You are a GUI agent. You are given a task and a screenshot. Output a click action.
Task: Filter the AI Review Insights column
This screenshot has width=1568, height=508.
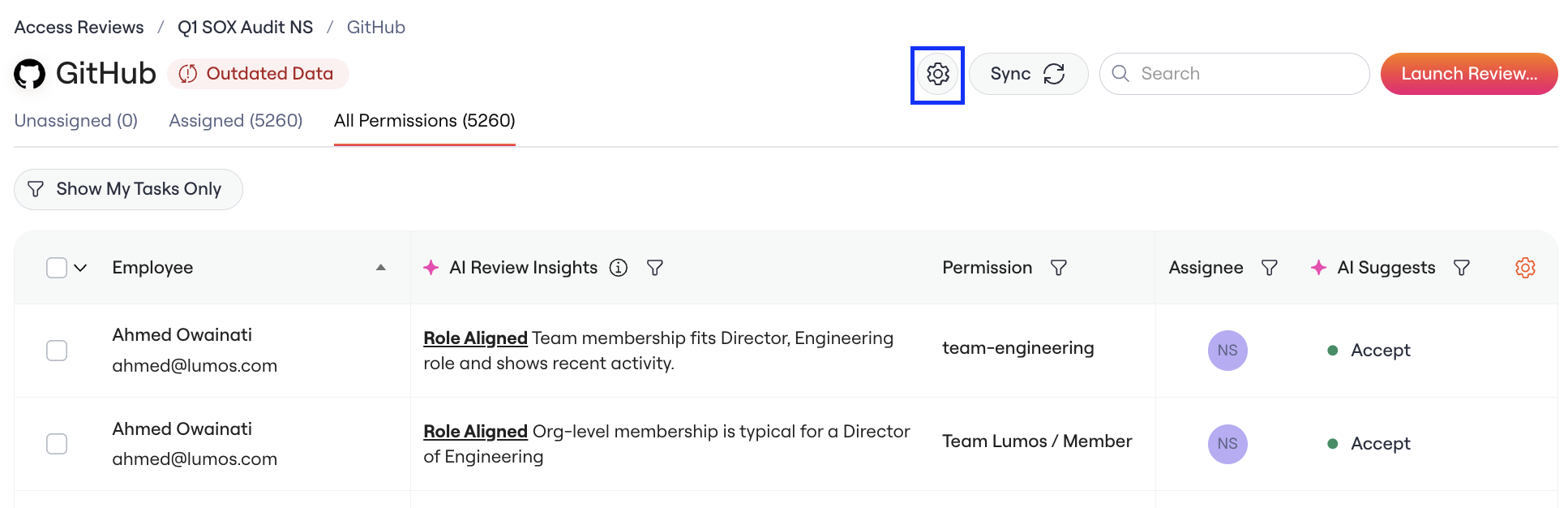click(655, 268)
